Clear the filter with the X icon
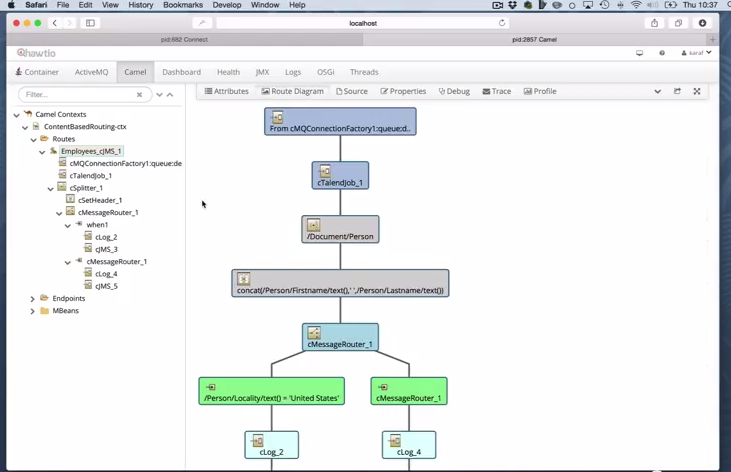Viewport: 731px width, 472px height. coord(139,95)
